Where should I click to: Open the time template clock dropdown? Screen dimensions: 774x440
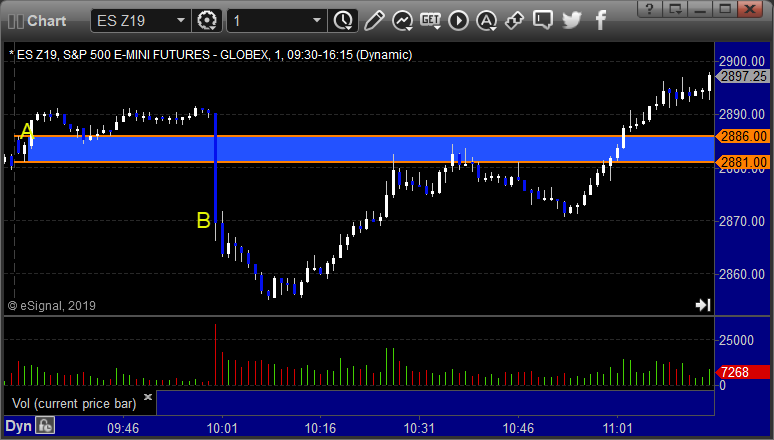pos(343,21)
